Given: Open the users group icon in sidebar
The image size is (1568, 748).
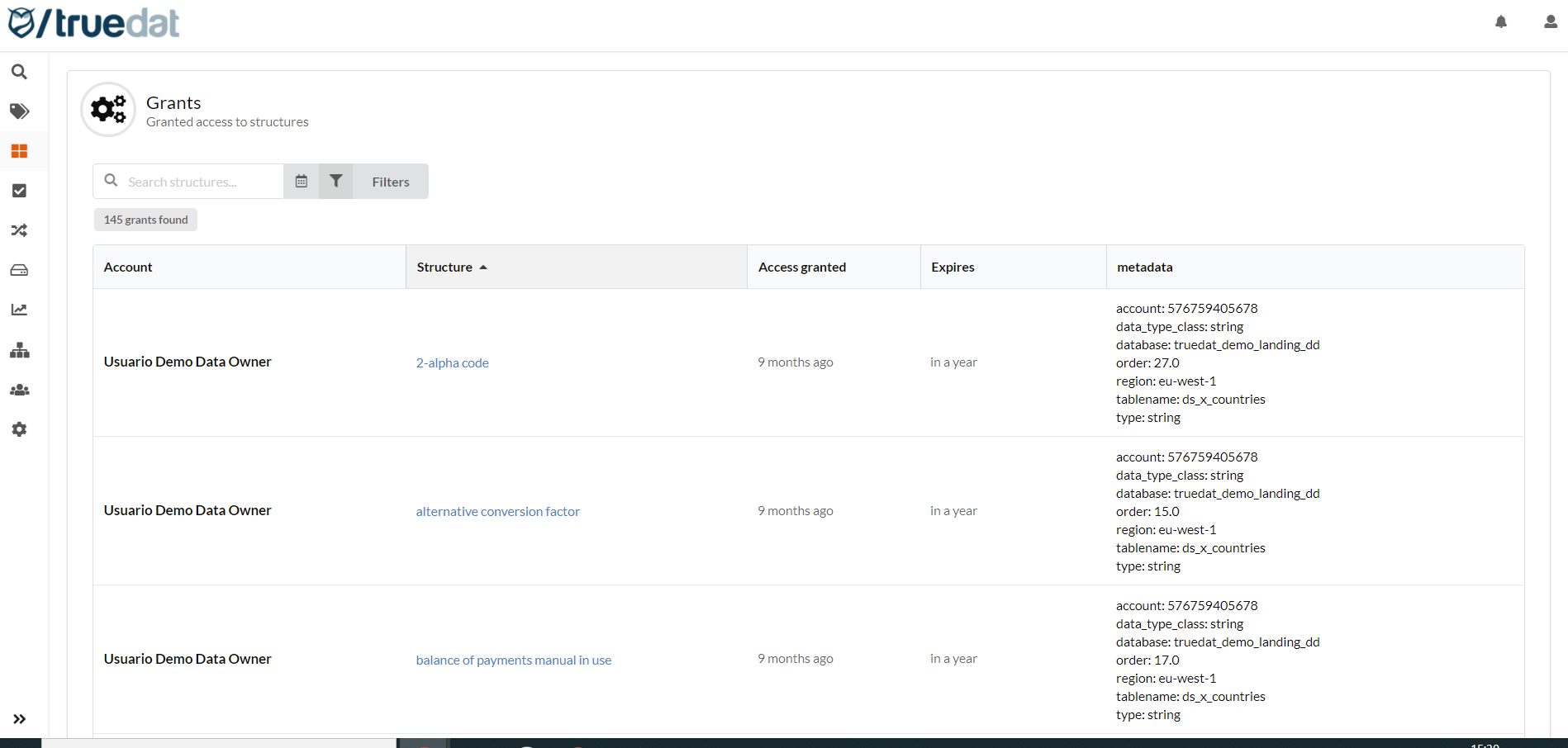Looking at the screenshot, I should (19, 390).
